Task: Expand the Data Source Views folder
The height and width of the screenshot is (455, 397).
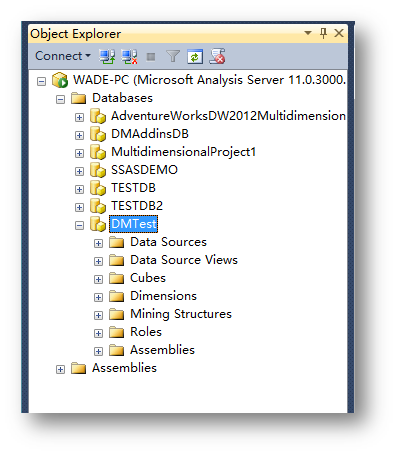Action: click(98, 261)
